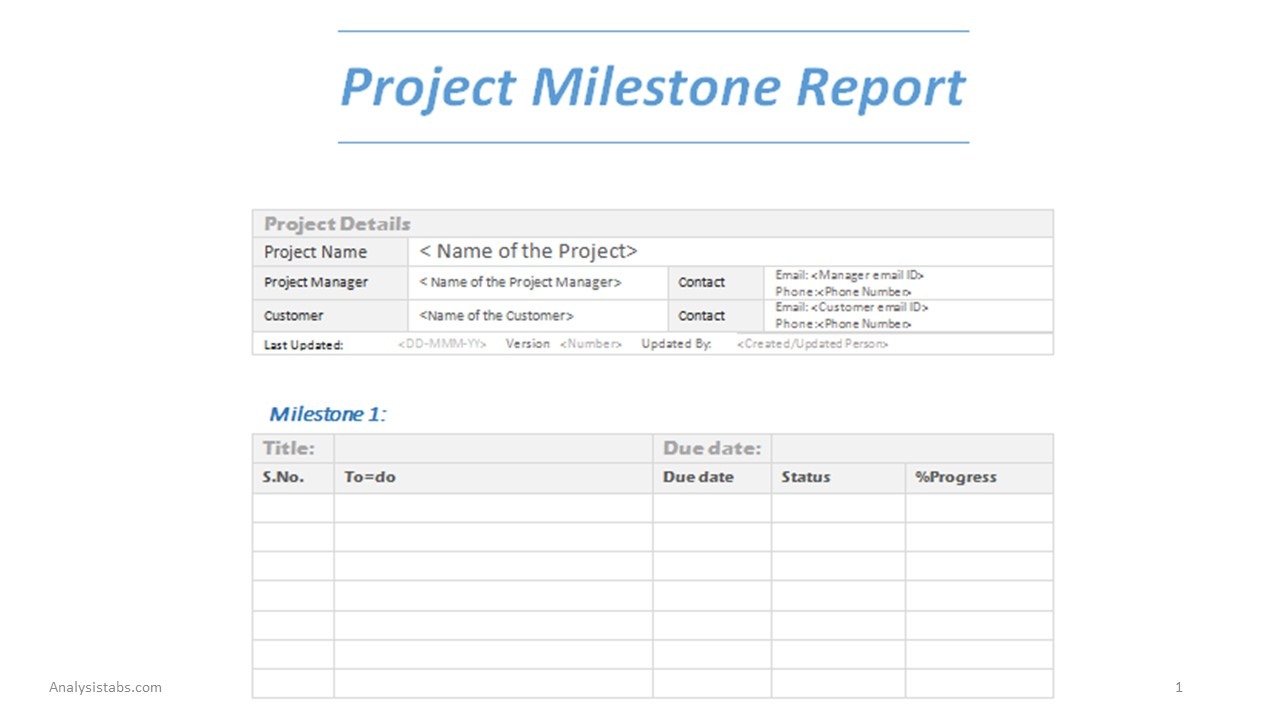Select the To=do column header

[x=370, y=477]
